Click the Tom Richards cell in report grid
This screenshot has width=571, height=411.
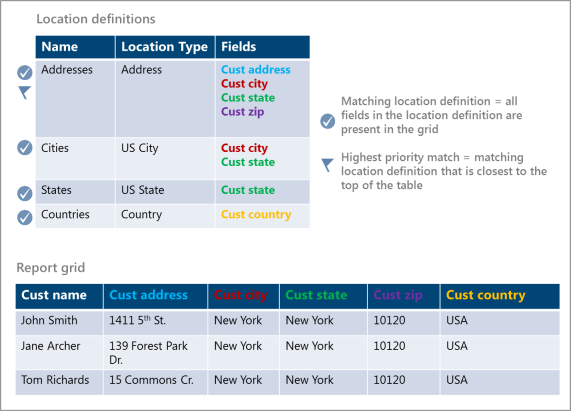click(59, 383)
